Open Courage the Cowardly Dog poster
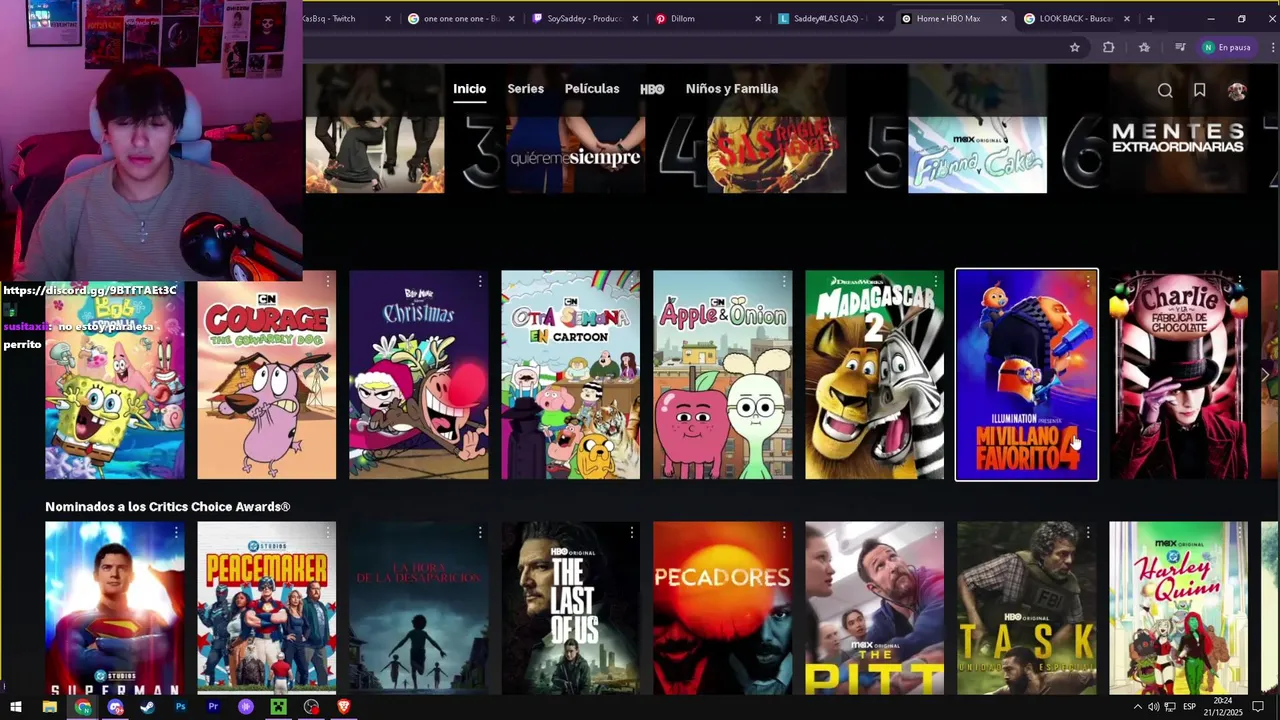Screen dimensions: 1280x720 [267, 375]
